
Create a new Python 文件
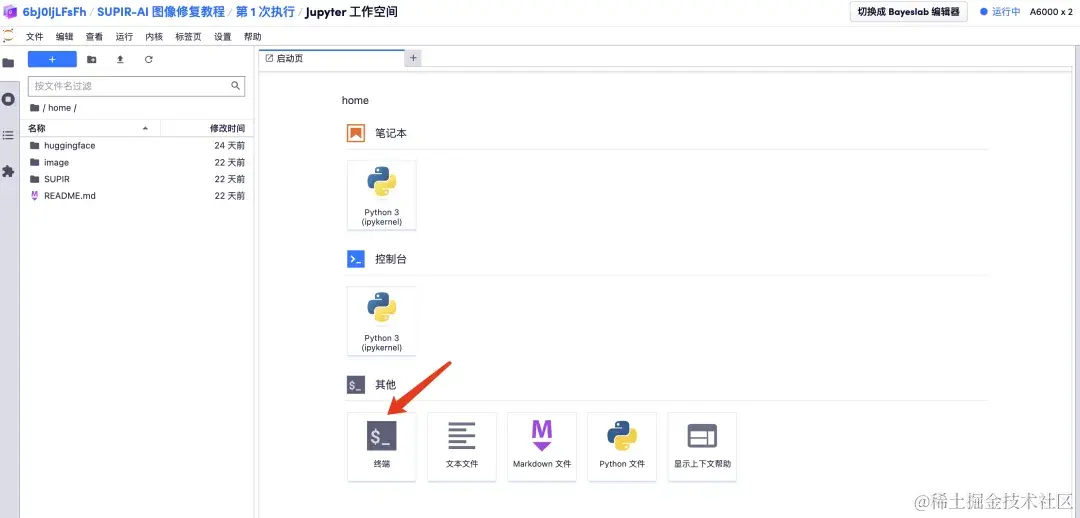(x=622, y=446)
